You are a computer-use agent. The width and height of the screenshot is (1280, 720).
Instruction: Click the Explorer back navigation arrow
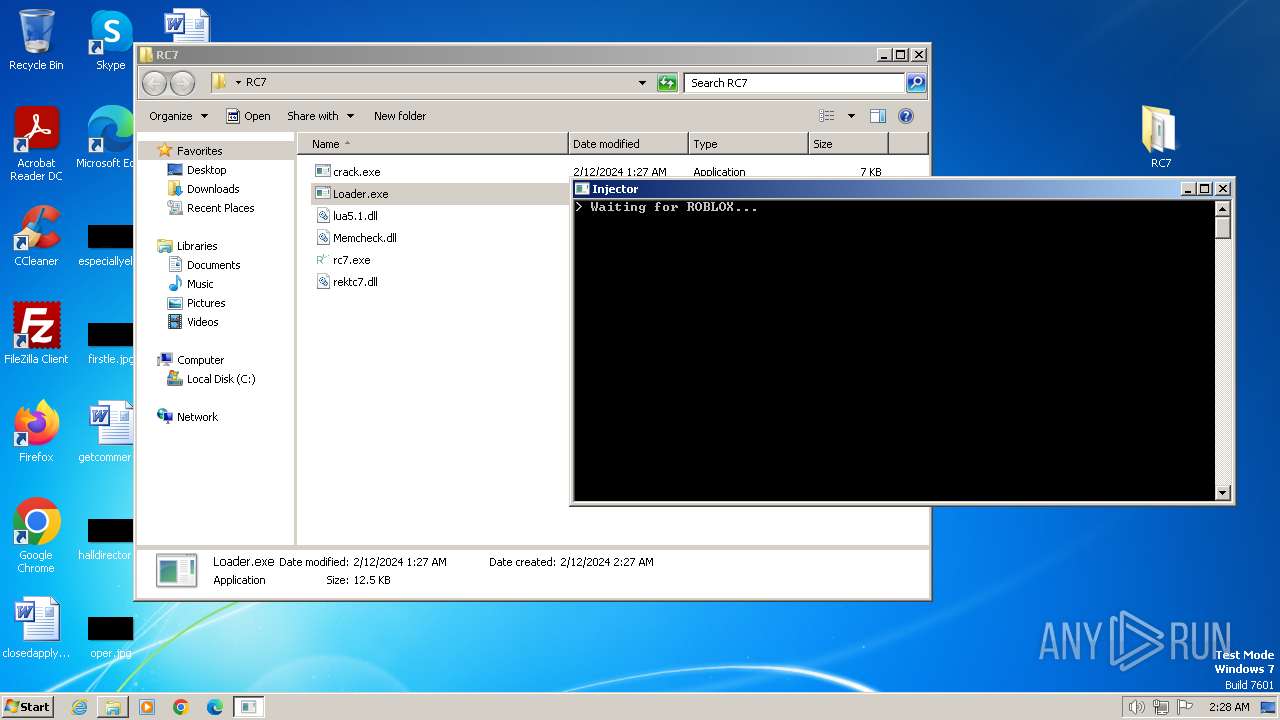pos(155,83)
